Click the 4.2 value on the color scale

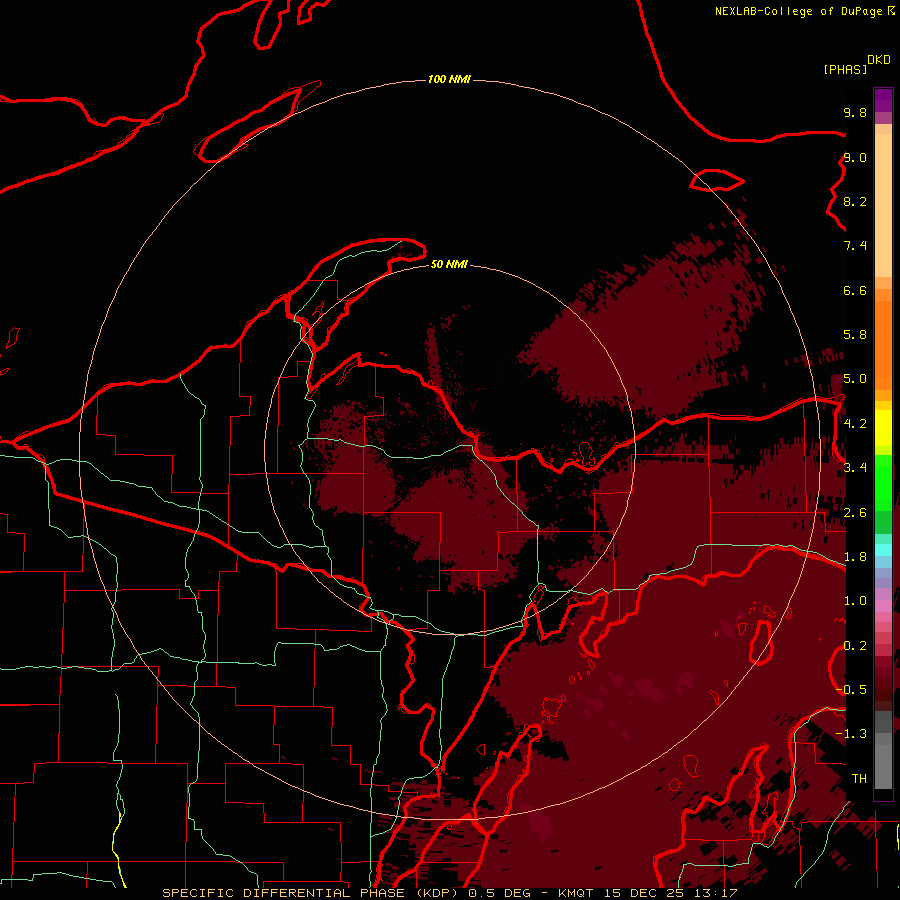coord(855,424)
